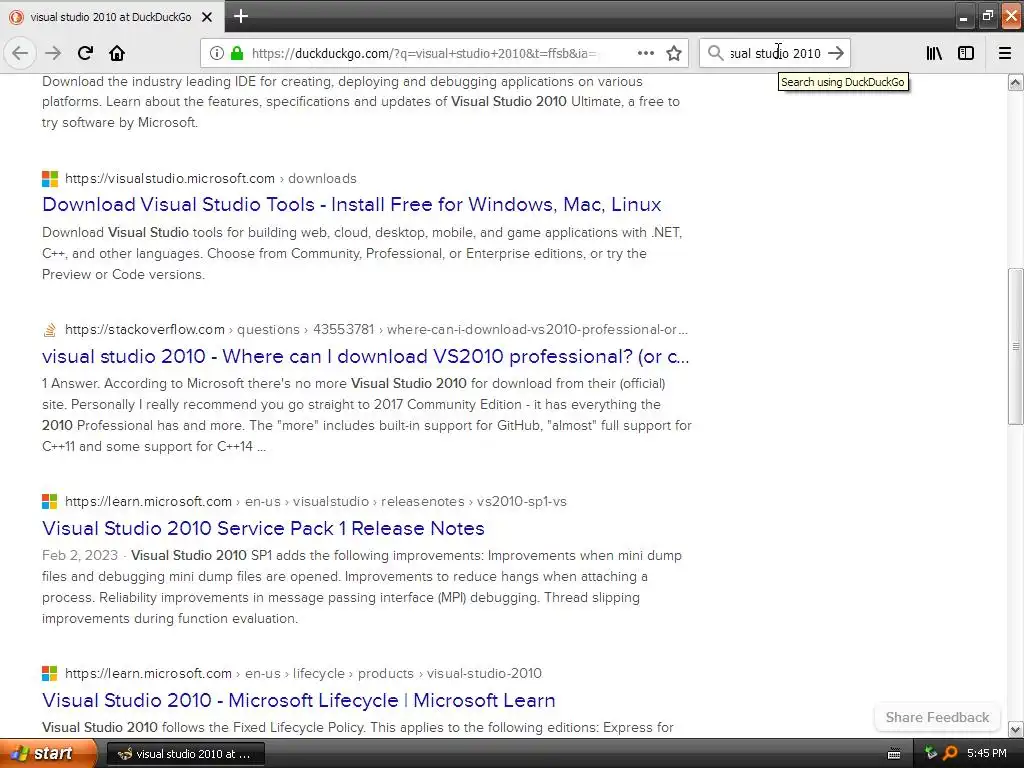Select the visual studio 2010 DuckDuckGo tab
Viewport: 1024px width, 768px height.
point(111,17)
